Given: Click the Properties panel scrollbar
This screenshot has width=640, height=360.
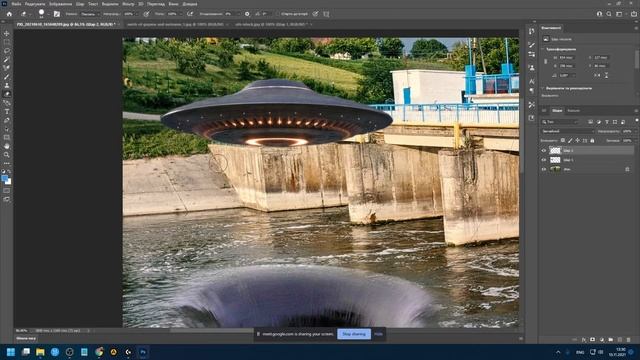Looking at the screenshot, I should [637, 59].
